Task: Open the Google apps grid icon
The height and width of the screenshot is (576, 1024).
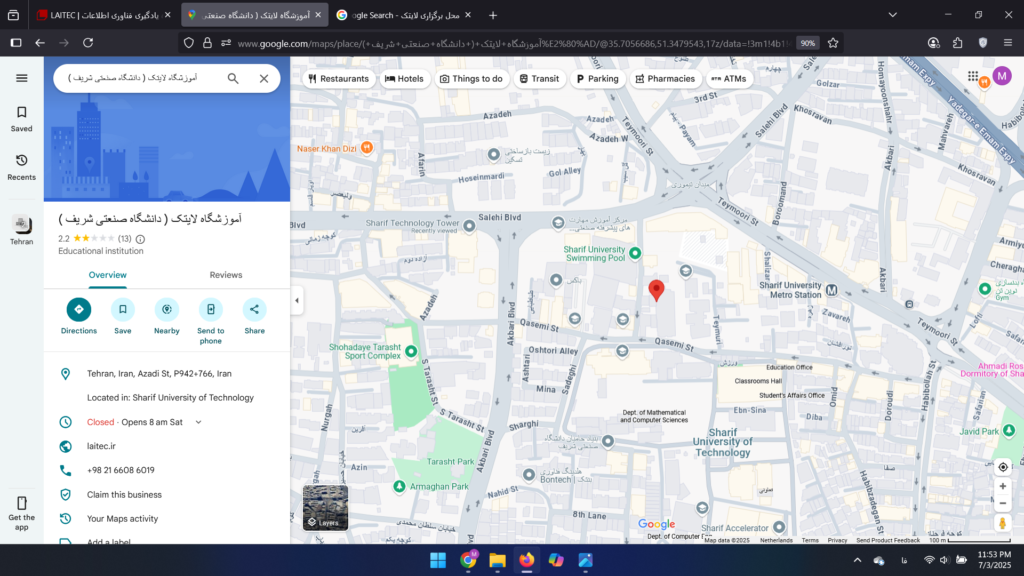Action: point(973,77)
